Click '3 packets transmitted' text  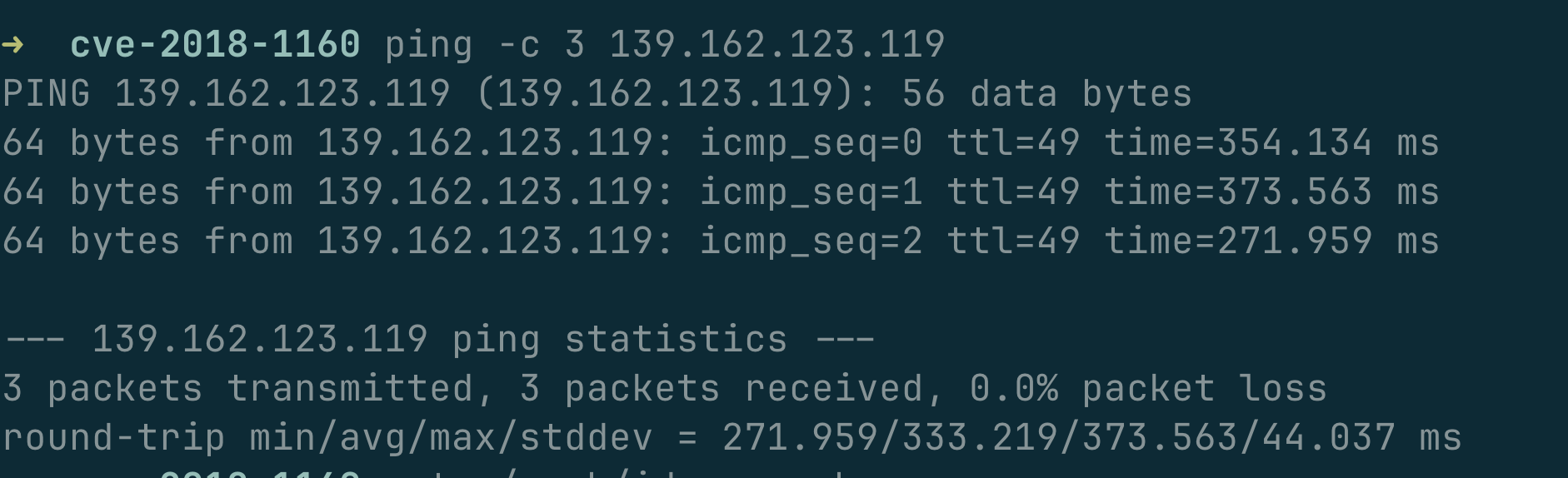(x=238, y=389)
